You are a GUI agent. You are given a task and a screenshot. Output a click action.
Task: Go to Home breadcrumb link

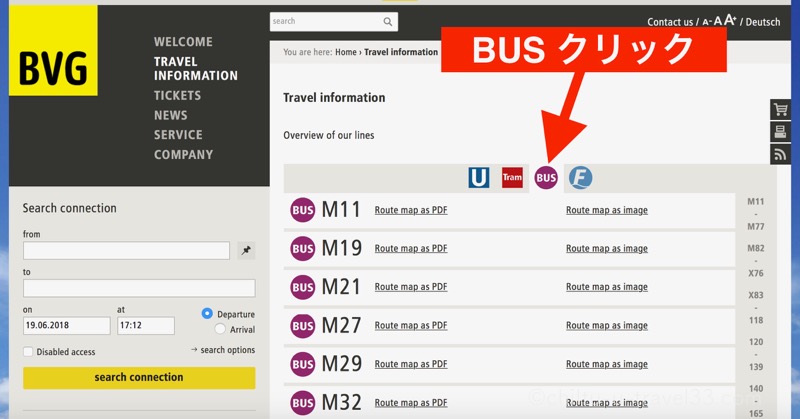[345, 52]
